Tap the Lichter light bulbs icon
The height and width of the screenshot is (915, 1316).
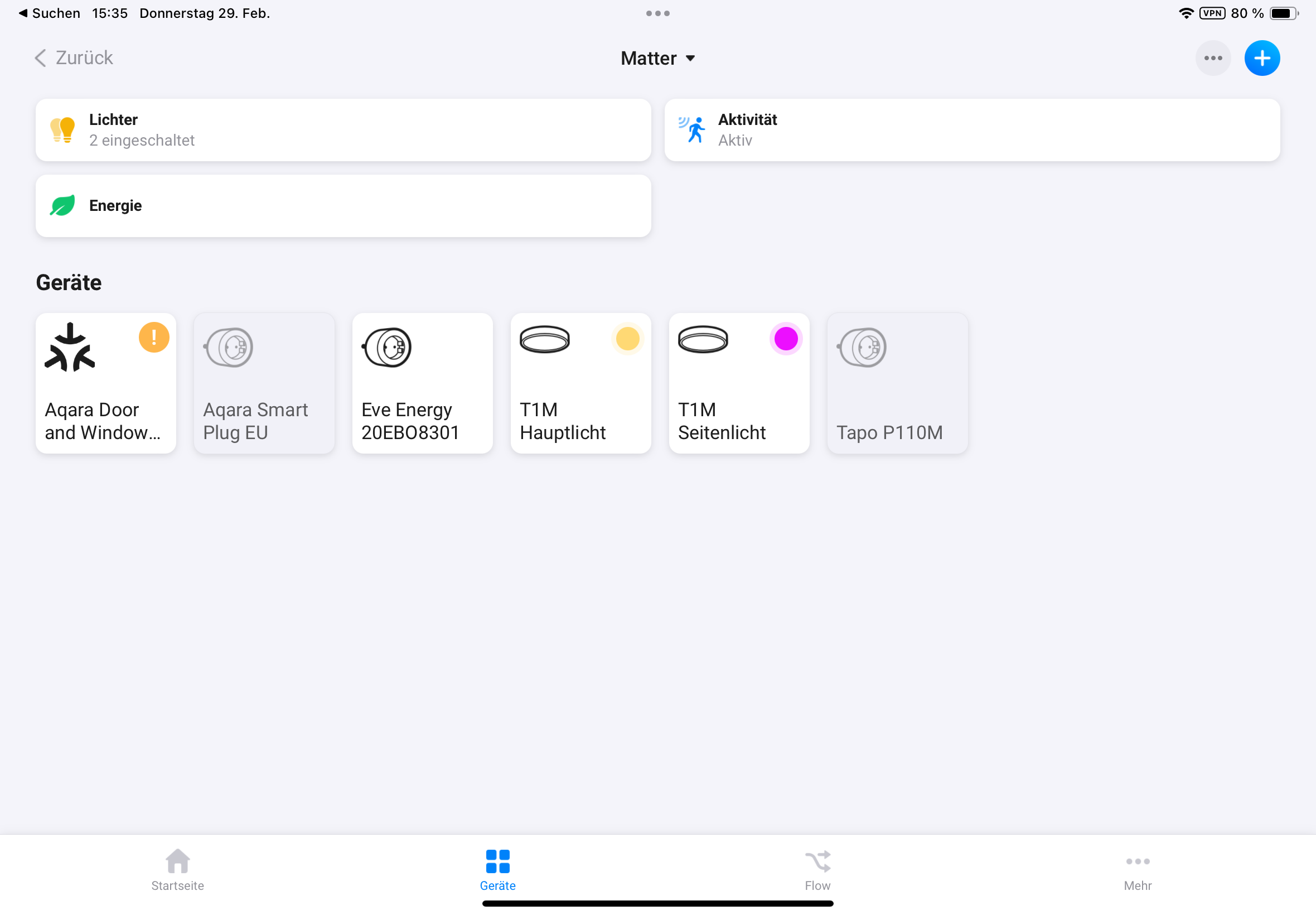tap(62, 129)
